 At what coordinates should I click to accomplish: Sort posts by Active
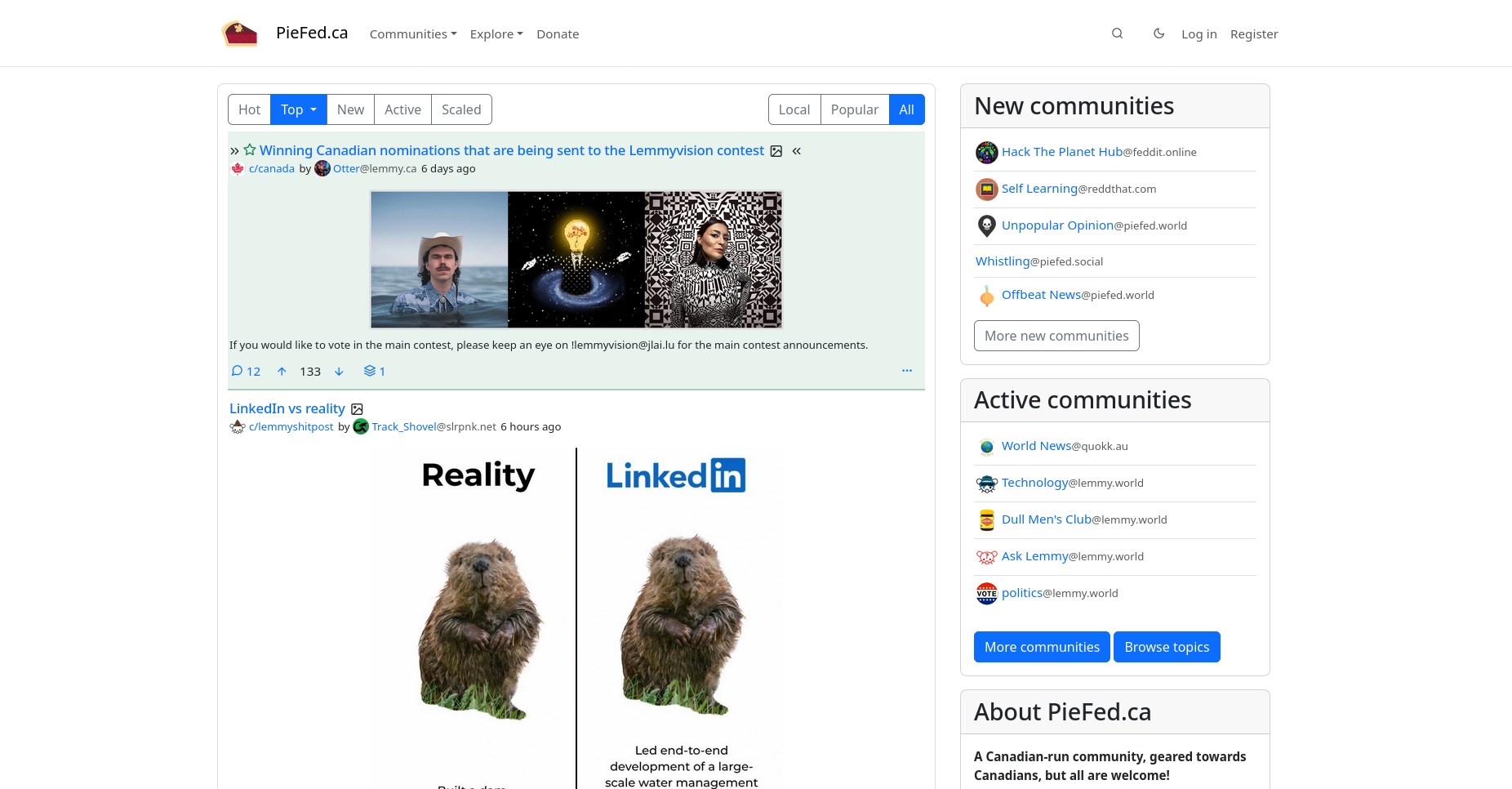pos(402,109)
